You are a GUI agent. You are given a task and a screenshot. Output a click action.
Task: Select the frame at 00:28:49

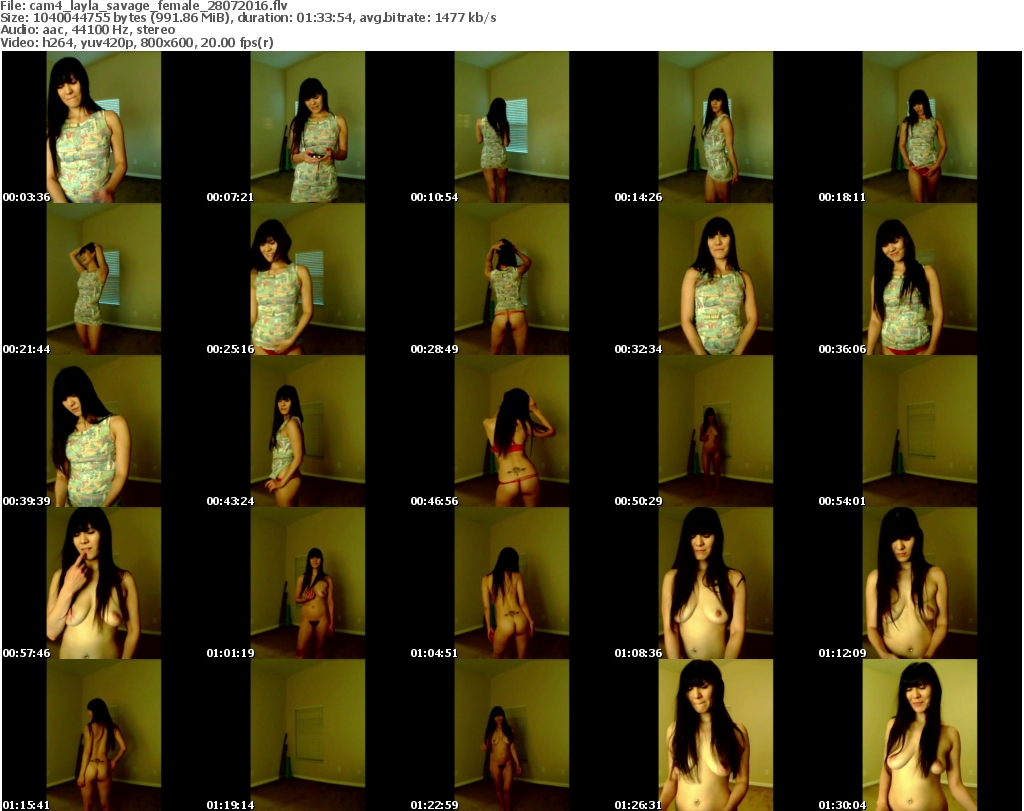[x=511, y=279]
